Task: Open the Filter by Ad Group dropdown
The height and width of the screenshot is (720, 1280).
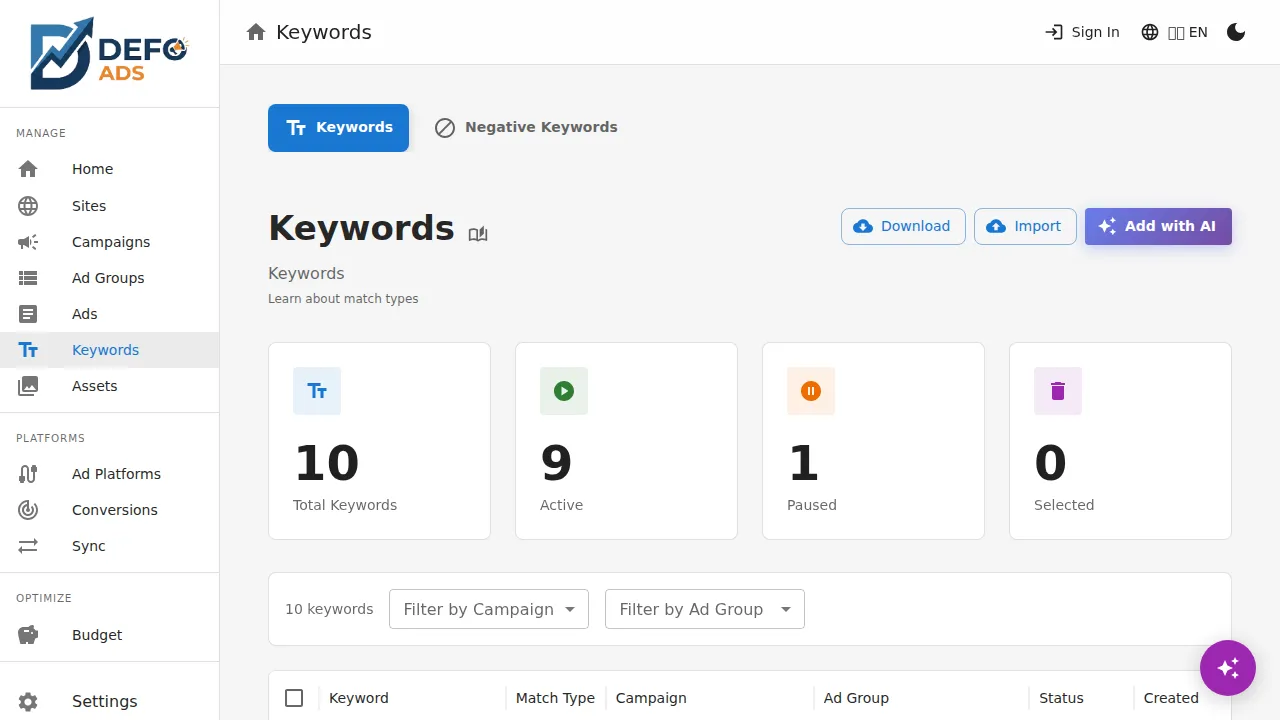Action: pos(705,609)
